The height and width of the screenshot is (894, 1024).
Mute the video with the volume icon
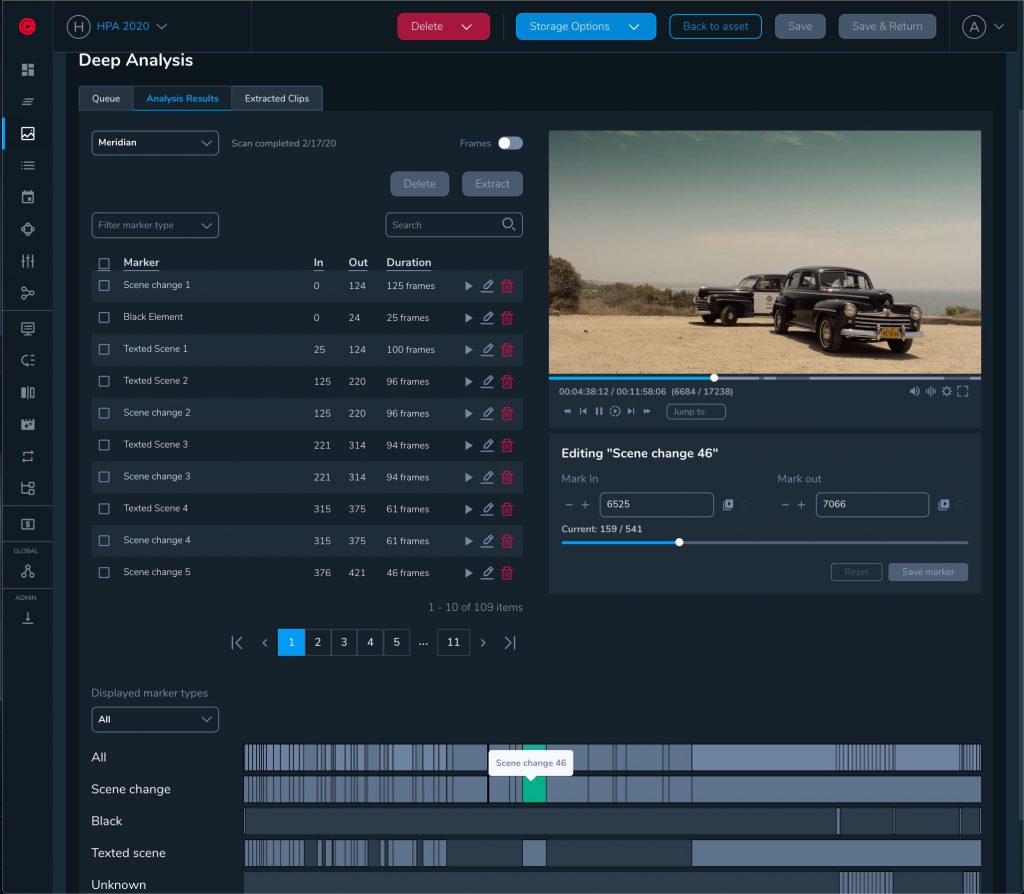click(x=914, y=391)
